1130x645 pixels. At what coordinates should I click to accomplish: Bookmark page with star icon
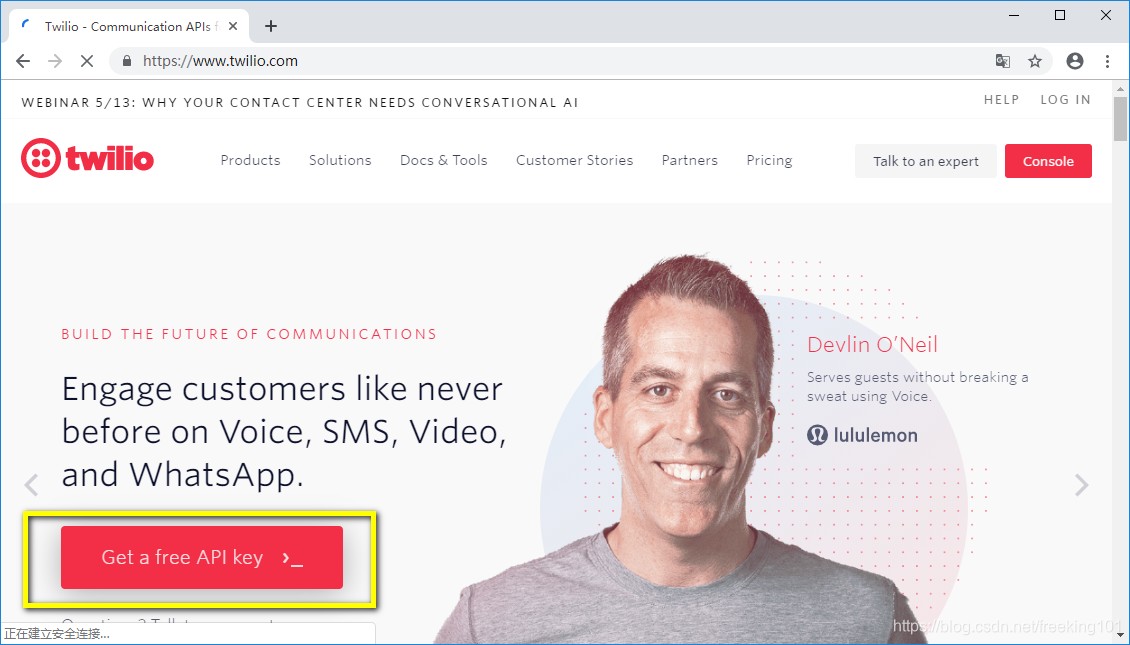1035,61
